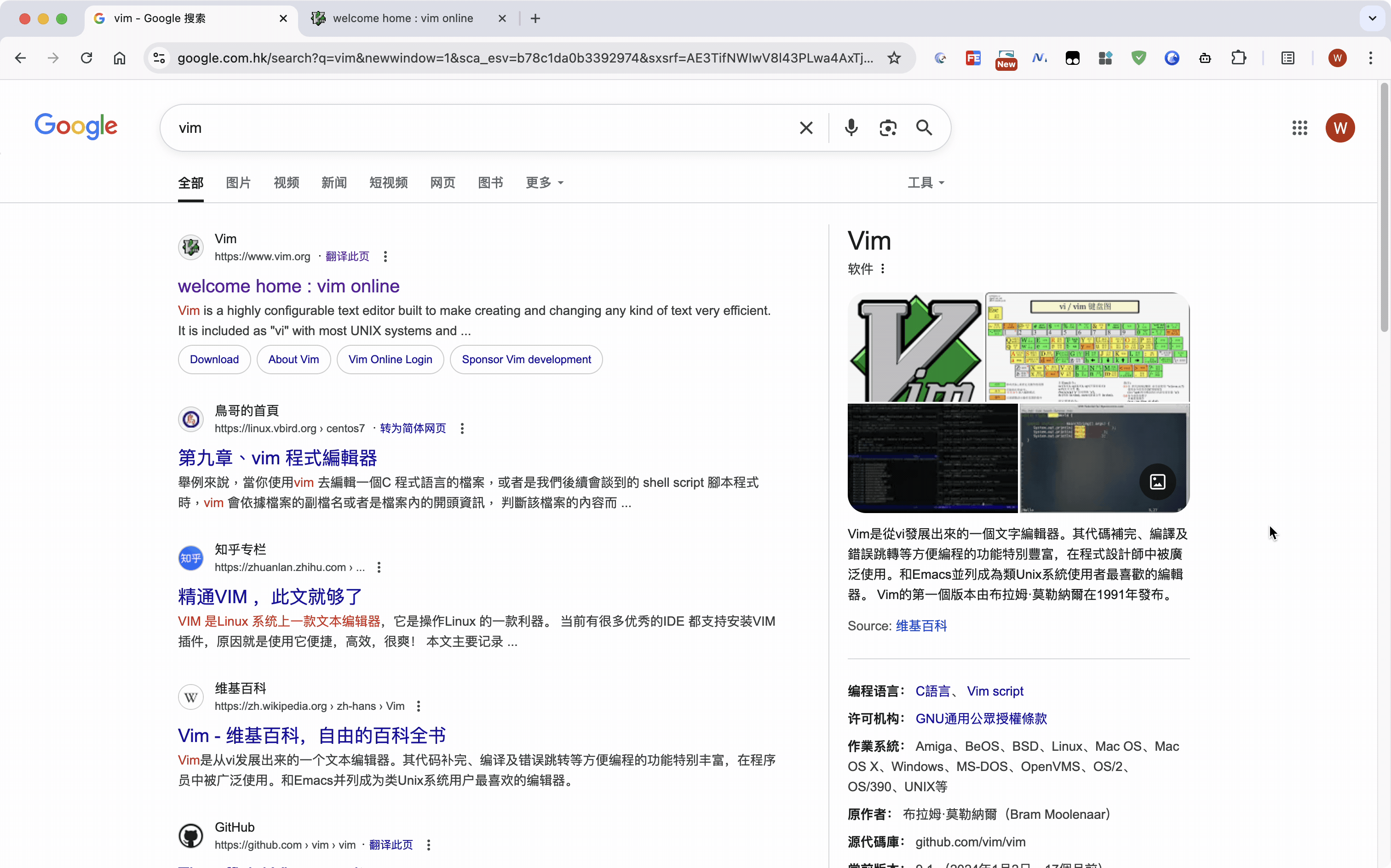This screenshot has height=868, width=1391.
Task: Open options menu for vim.org result
Action: click(385, 257)
